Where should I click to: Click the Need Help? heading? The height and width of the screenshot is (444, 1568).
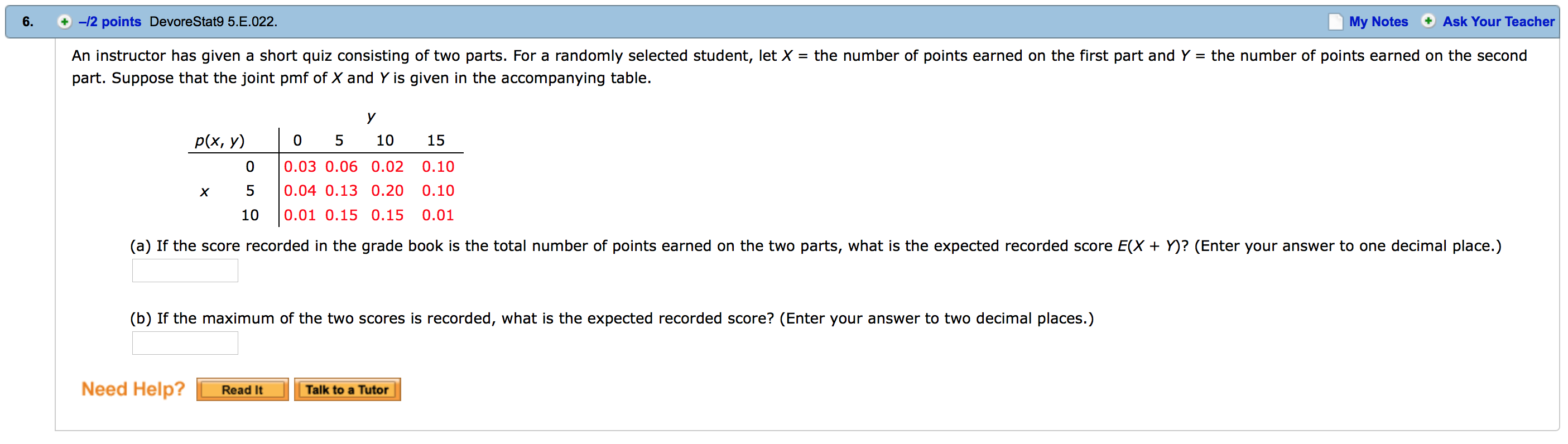(x=133, y=389)
